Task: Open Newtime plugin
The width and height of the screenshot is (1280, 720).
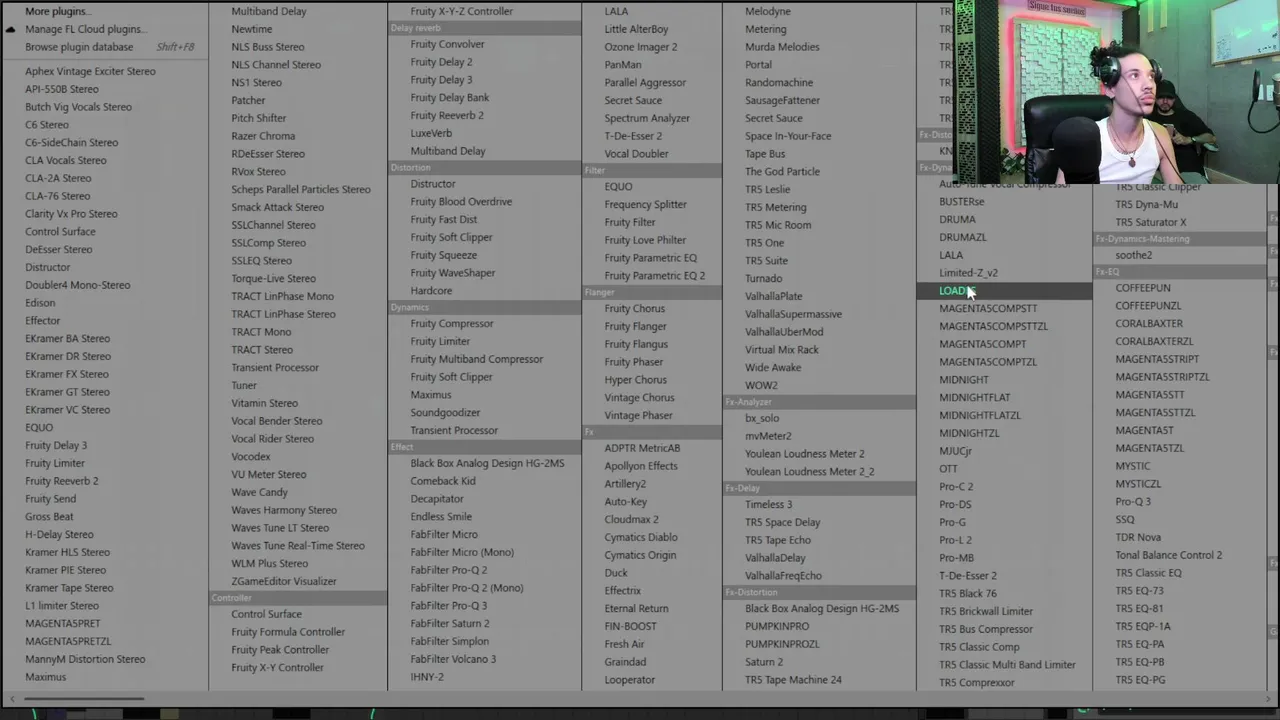Action: [x=251, y=29]
